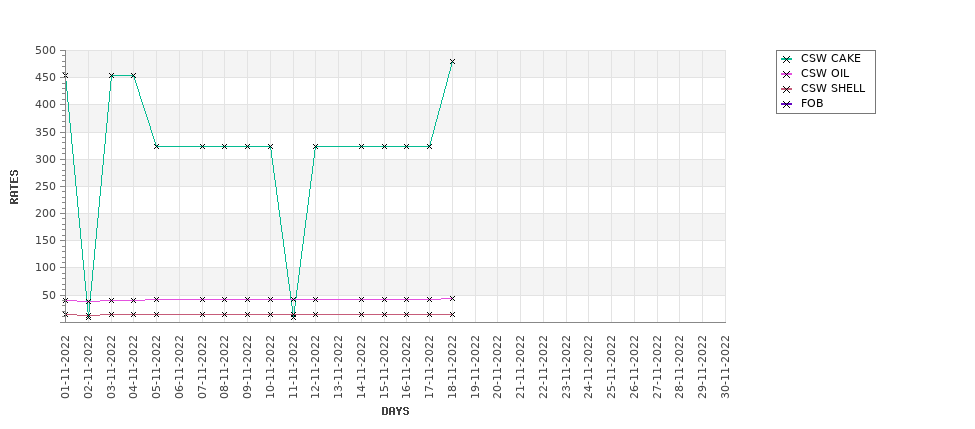Screen dimensions: 975x429
Task: Click CSW CAKE data point on 12-11-2022
Action: pyautogui.click(x=315, y=146)
